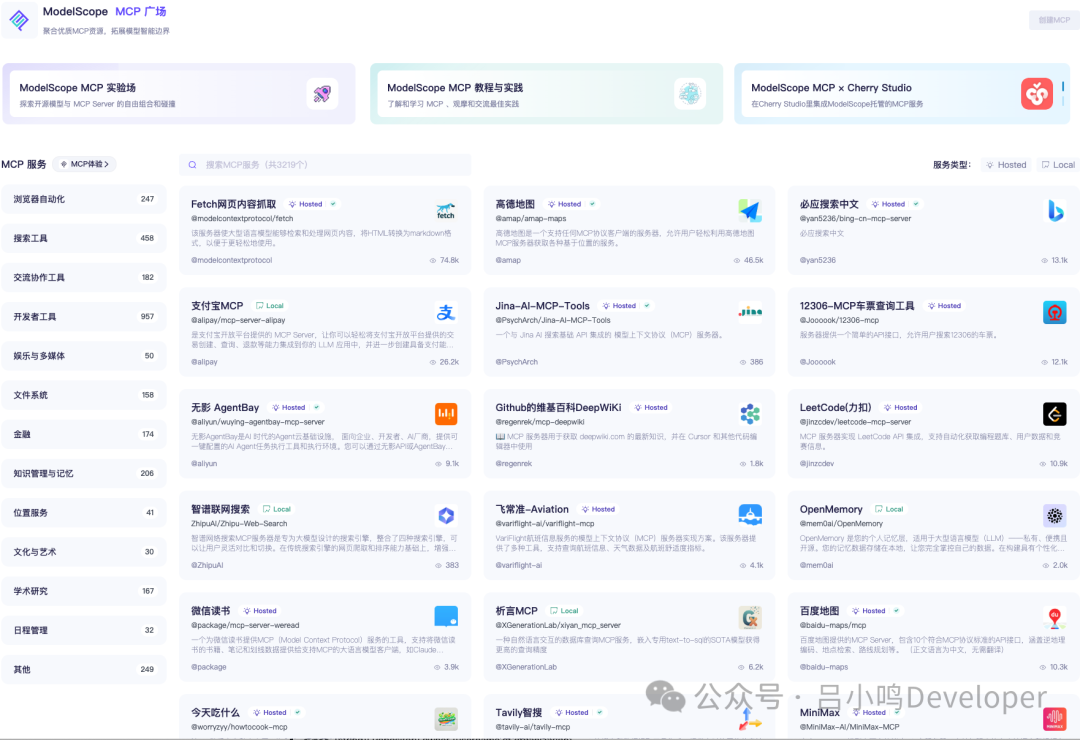
Task: Click the 智谱联网搜索 blue hexagon logo
Action: pyautogui.click(x=446, y=515)
